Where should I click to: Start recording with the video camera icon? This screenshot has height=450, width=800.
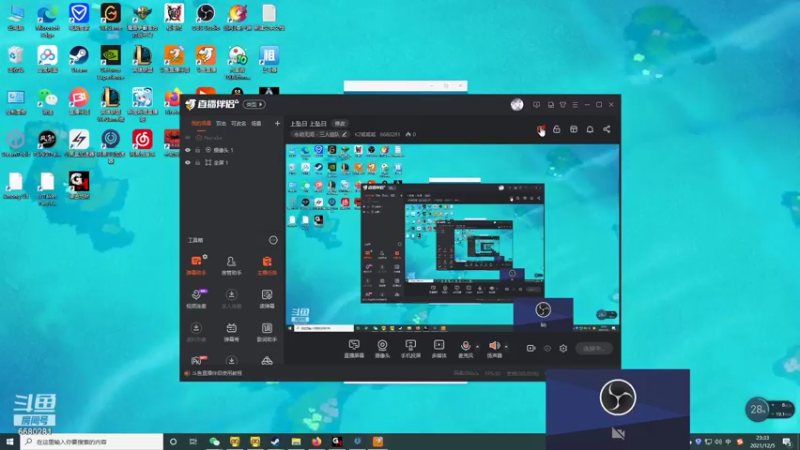pos(531,348)
